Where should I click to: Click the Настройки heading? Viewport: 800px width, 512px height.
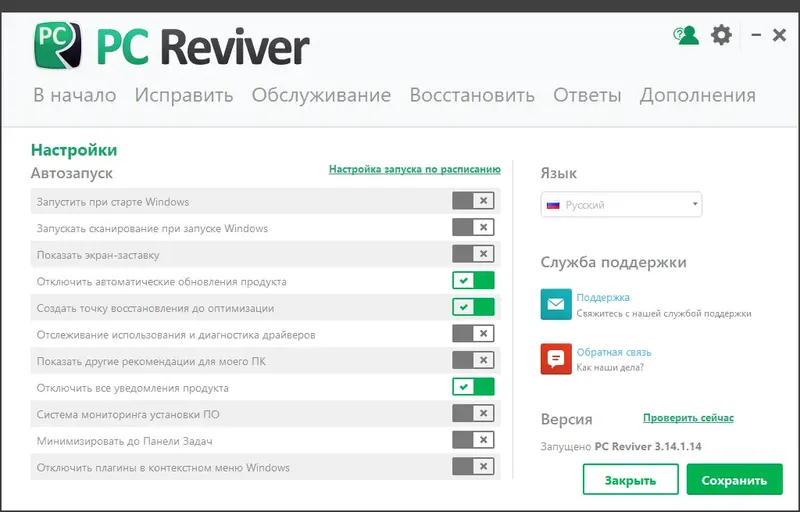(x=74, y=150)
